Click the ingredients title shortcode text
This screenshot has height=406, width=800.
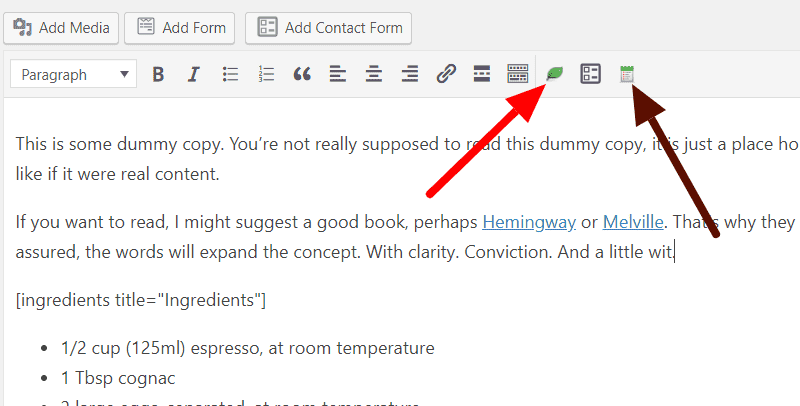(x=141, y=300)
